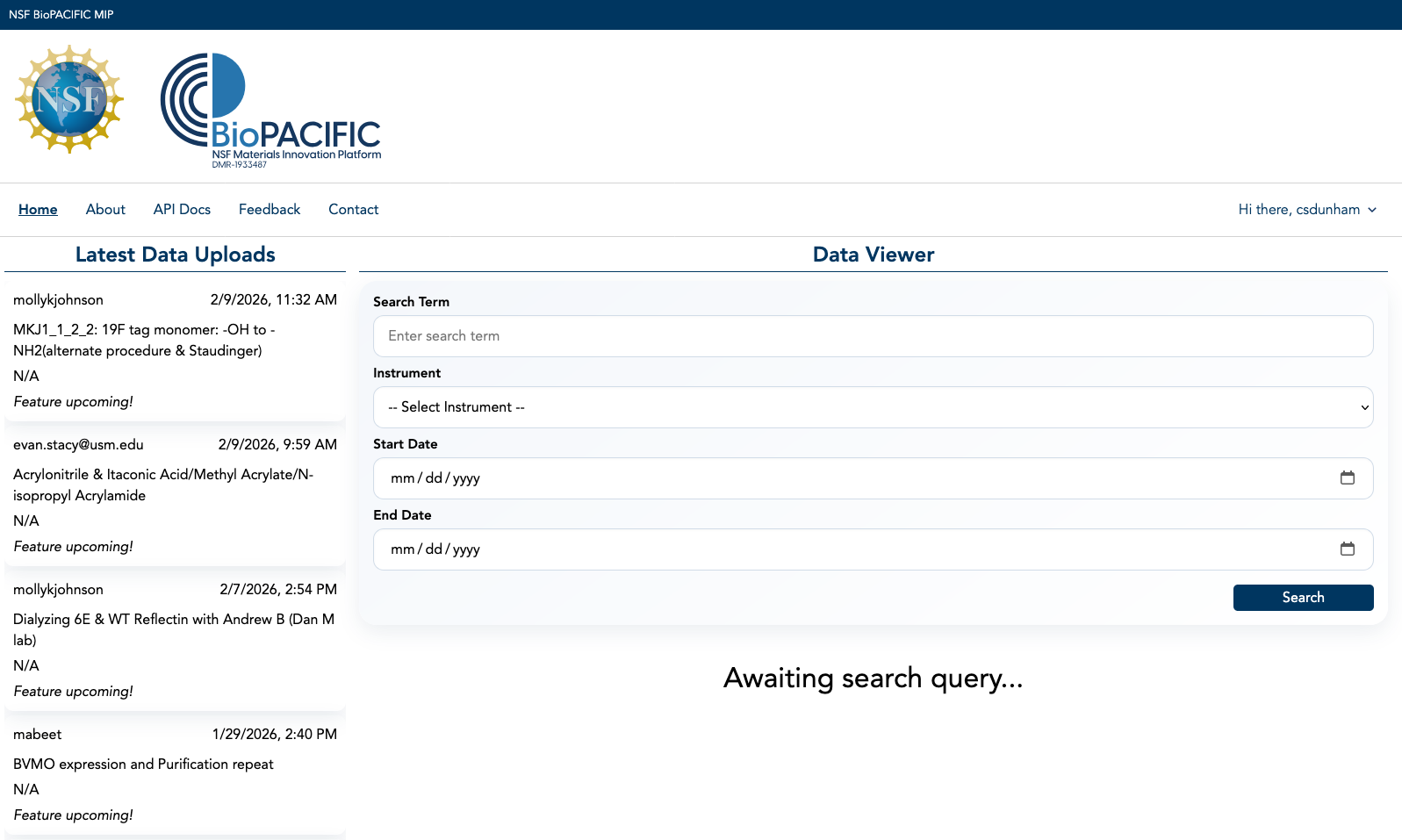
Task: Open the Feedback page
Action: point(270,210)
